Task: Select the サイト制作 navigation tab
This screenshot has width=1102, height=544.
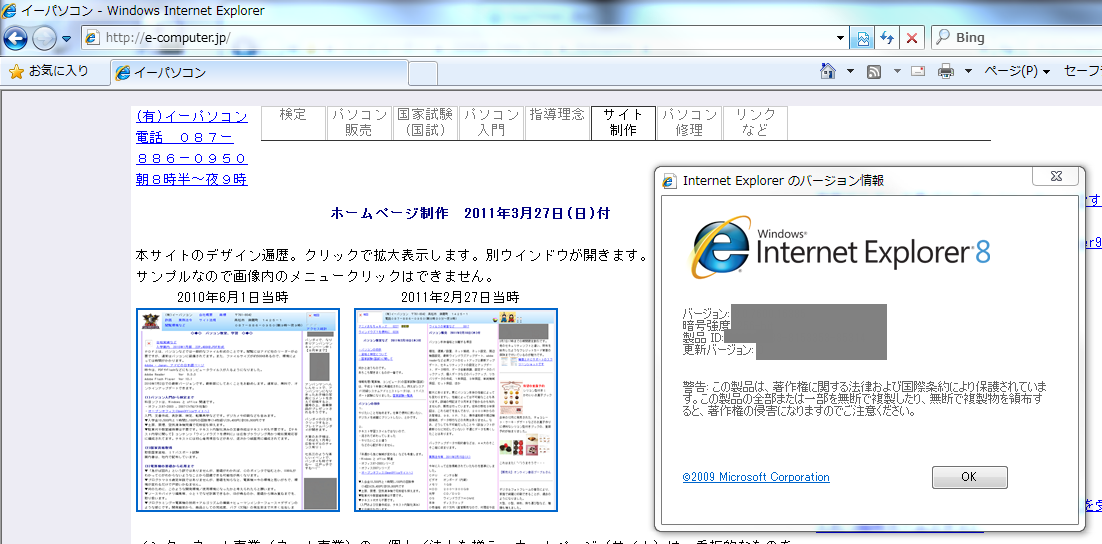Action: (623, 122)
